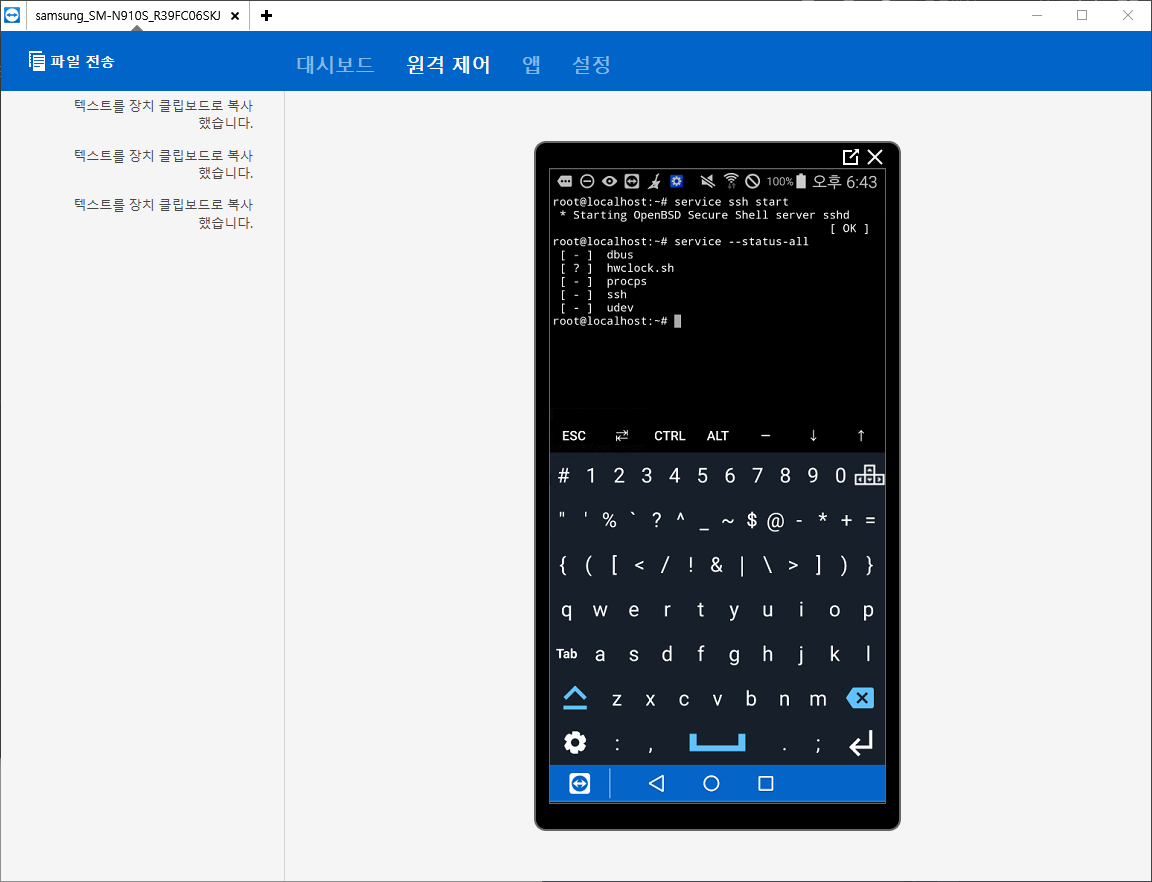Image resolution: width=1152 pixels, height=882 pixels.
Task: Tap the dash key in extra keys row
Action: coord(766,436)
